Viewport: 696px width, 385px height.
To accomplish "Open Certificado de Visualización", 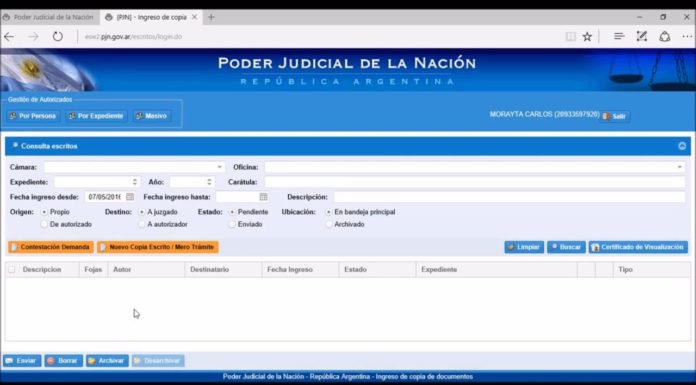I will (638, 247).
